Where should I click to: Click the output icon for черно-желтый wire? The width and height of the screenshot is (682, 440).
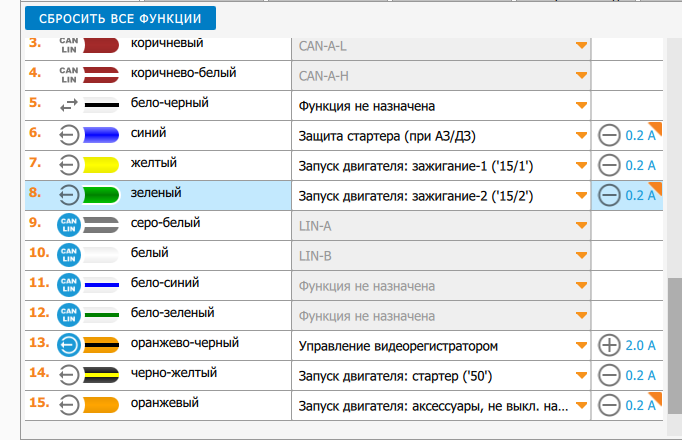coord(68,375)
